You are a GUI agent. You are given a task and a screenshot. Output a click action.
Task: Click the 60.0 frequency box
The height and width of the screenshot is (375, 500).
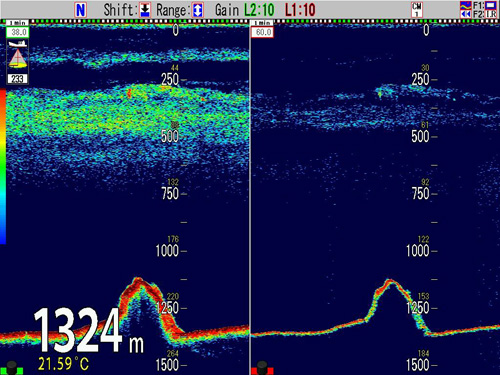(262, 32)
